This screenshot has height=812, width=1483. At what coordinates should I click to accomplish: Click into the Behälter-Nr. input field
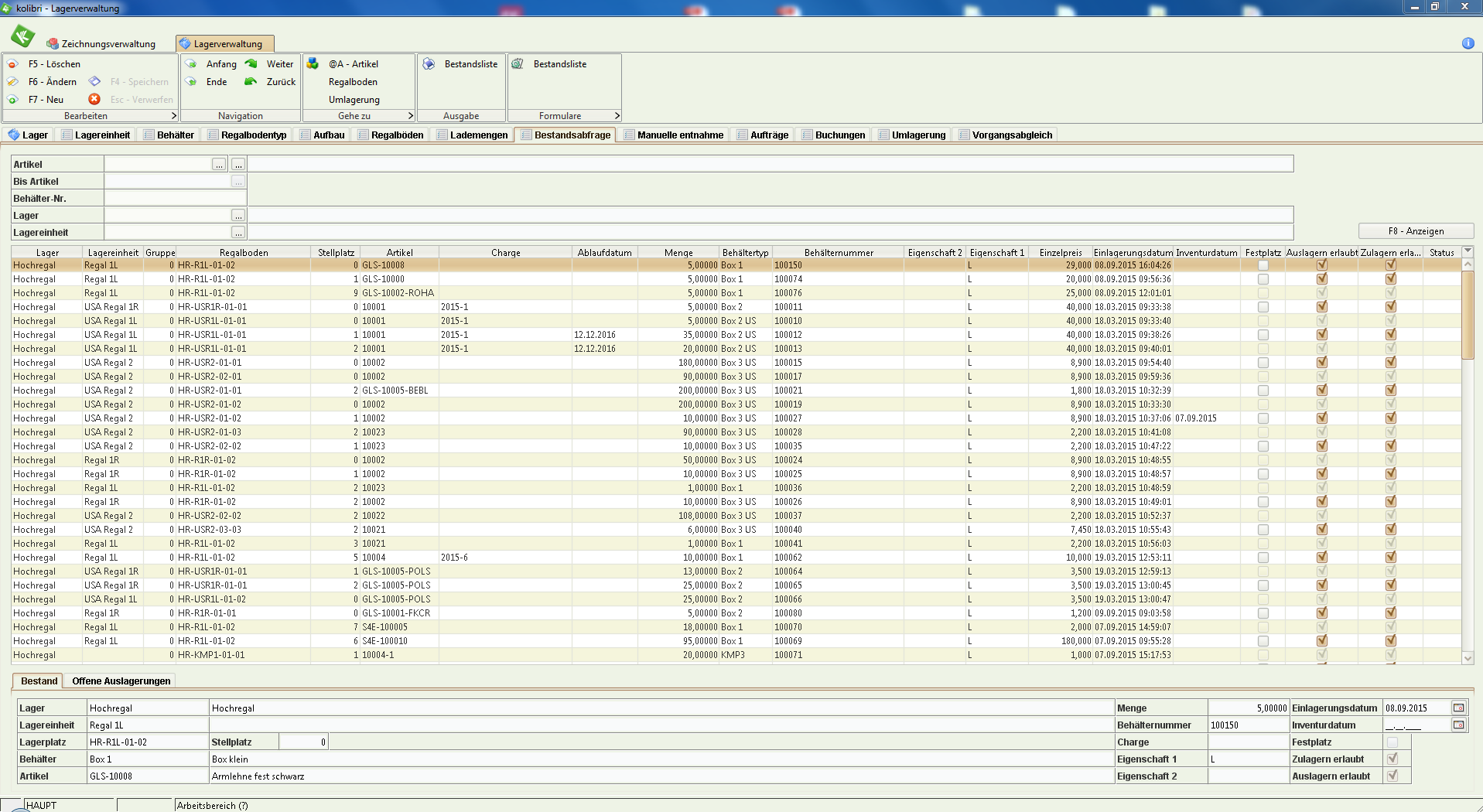pos(176,199)
